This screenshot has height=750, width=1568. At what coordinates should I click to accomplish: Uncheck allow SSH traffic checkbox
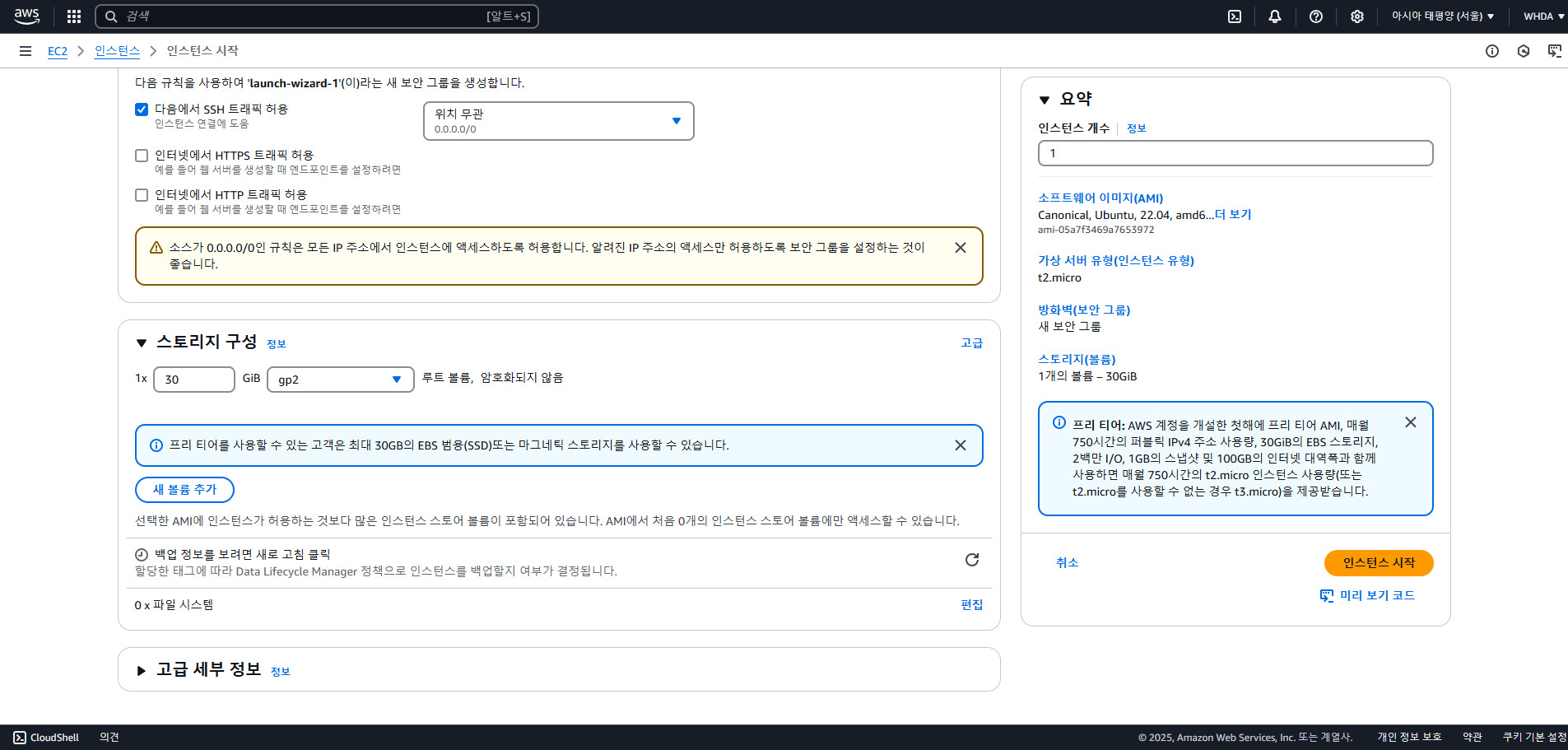coord(142,109)
